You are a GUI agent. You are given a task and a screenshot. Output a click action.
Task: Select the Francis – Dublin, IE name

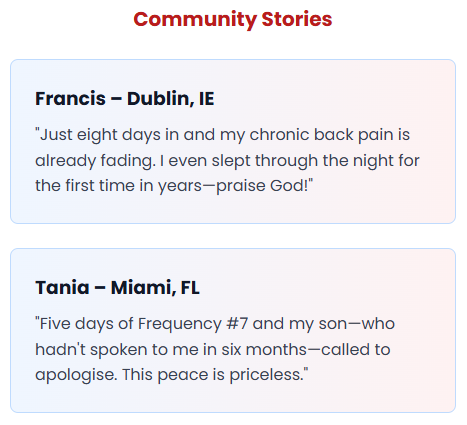point(125,99)
